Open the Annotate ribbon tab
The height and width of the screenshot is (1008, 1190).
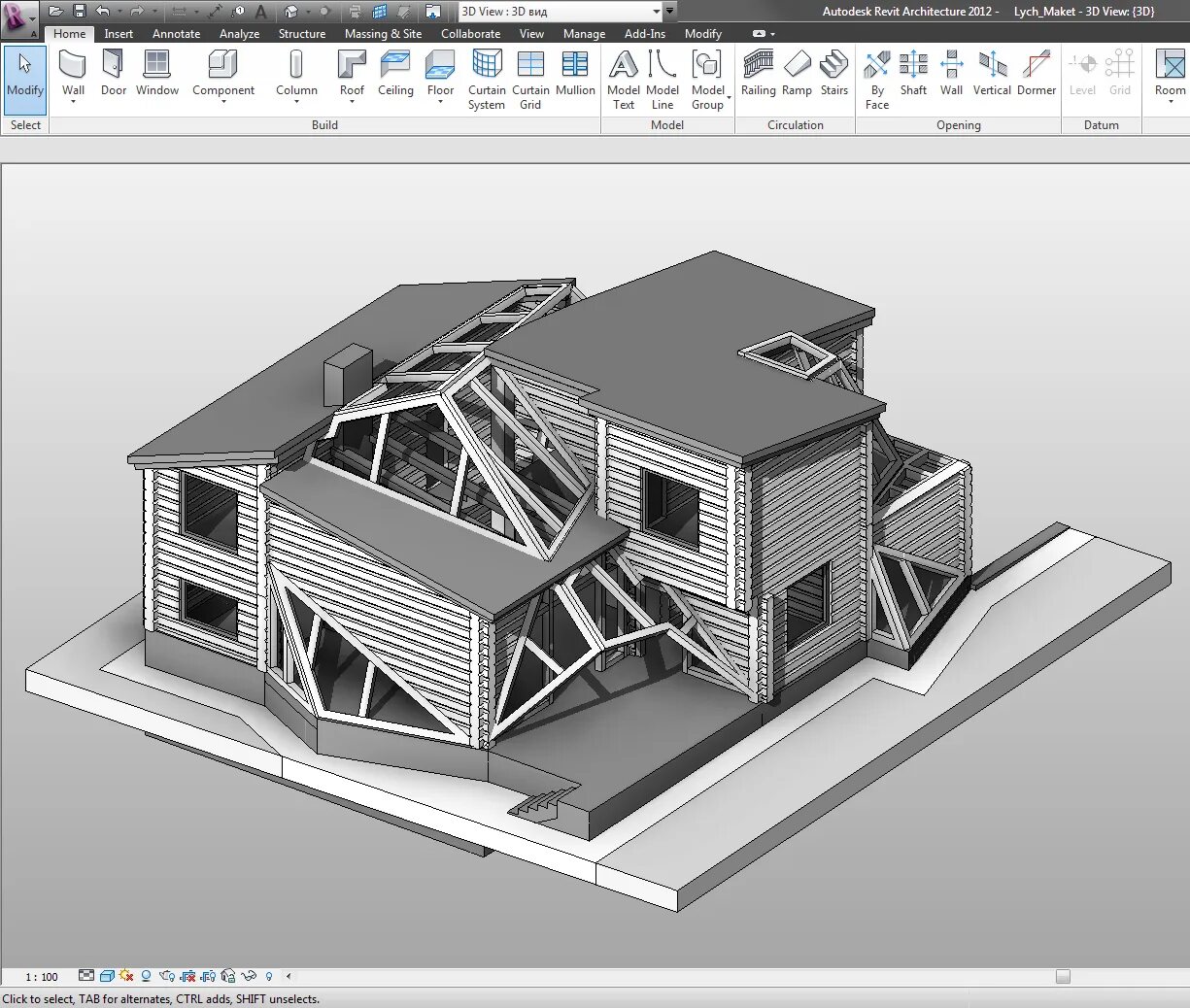pyautogui.click(x=176, y=33)
